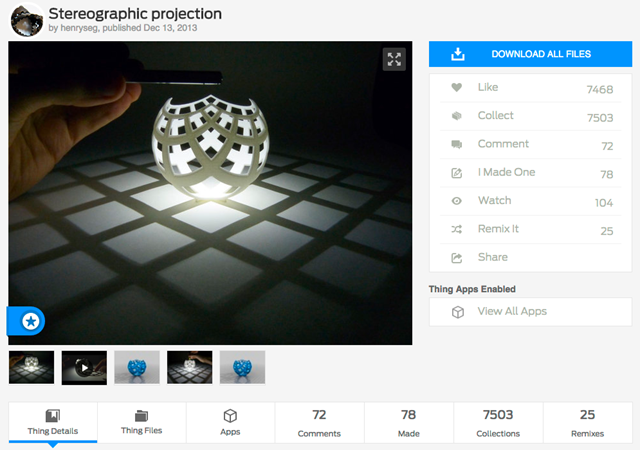Switch to the Apps tab
This screenshot has width=640, height=450.
pos(230,422)
